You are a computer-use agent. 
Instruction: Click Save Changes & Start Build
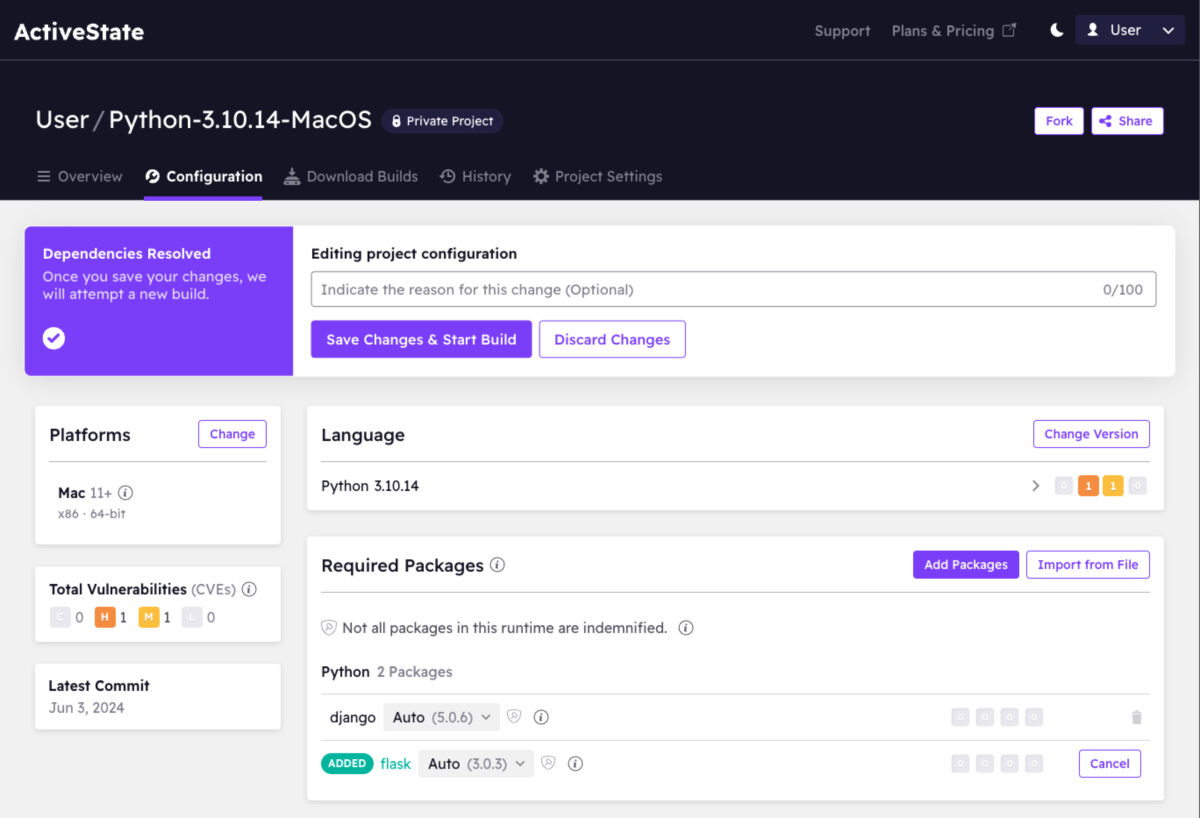point(421,339)
